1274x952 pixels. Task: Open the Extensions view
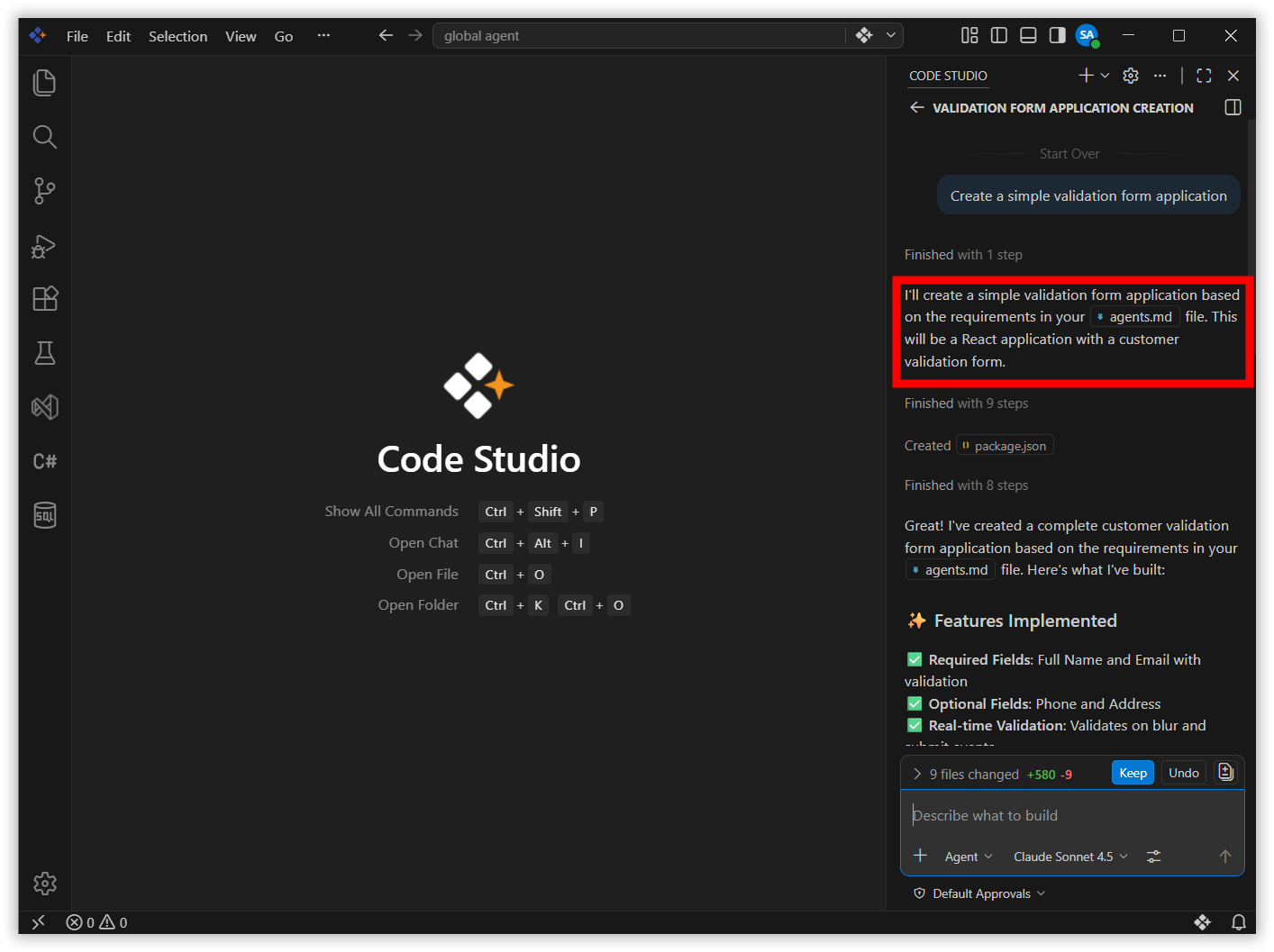coord(44,299)
